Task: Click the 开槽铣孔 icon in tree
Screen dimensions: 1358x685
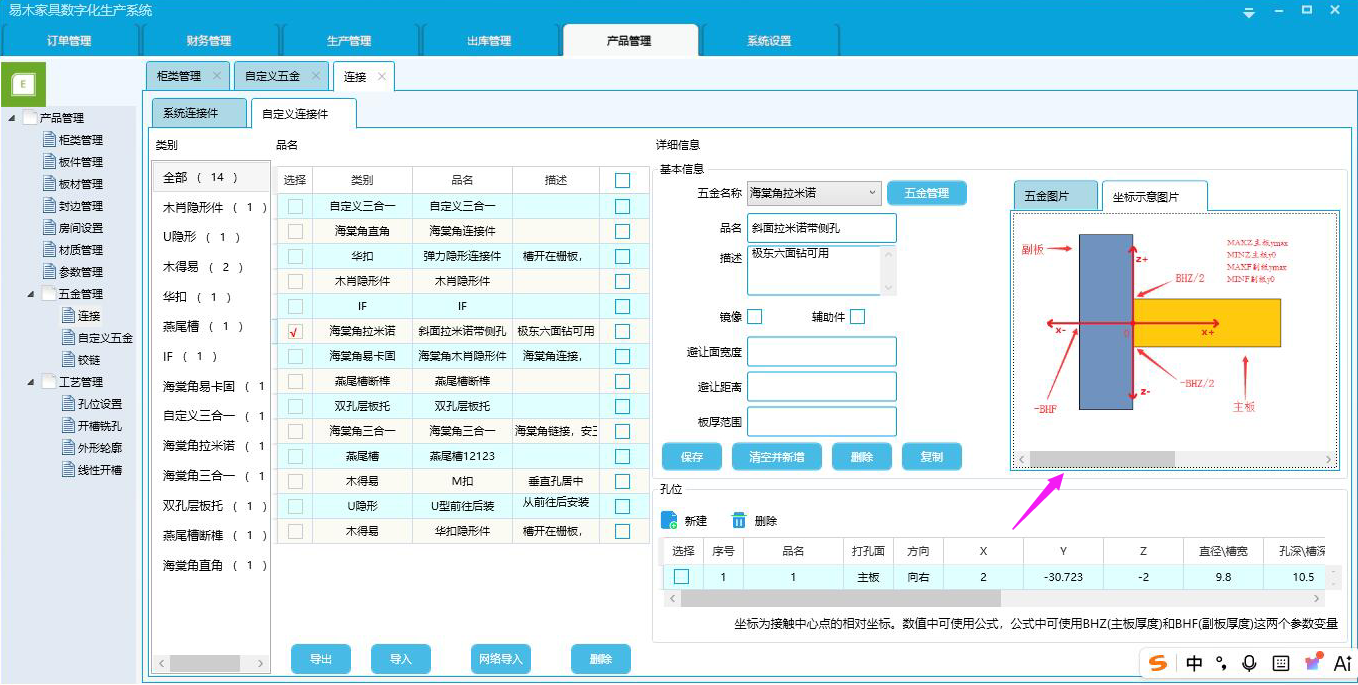Action: click(x=68, y=426)
